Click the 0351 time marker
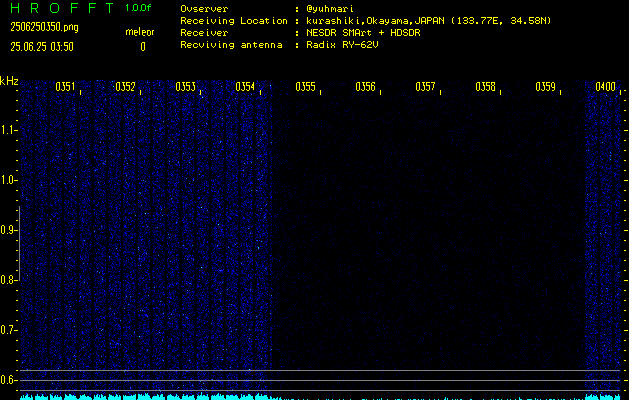Screen dimensions: 629x400 (65, 87)
